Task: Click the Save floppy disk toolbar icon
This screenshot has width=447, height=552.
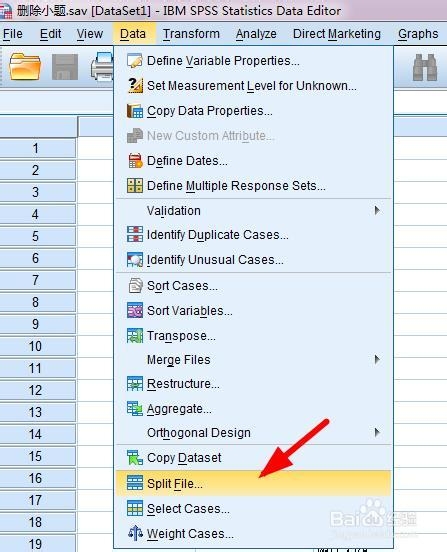Action: coord(65,67)
